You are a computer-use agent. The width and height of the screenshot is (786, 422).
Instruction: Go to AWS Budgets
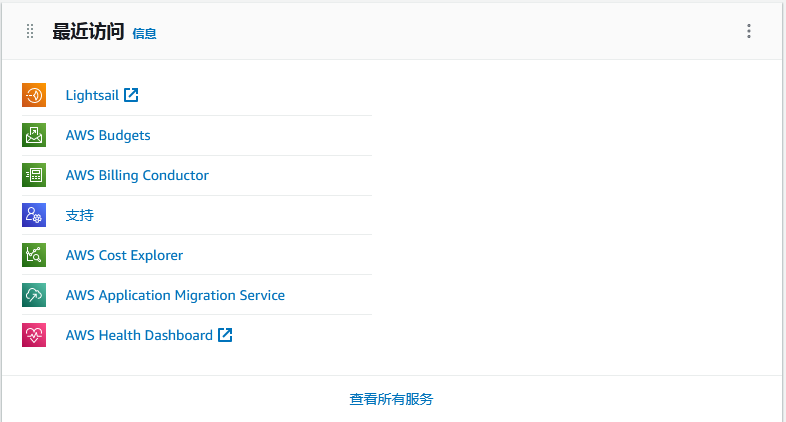coord(108,135)
